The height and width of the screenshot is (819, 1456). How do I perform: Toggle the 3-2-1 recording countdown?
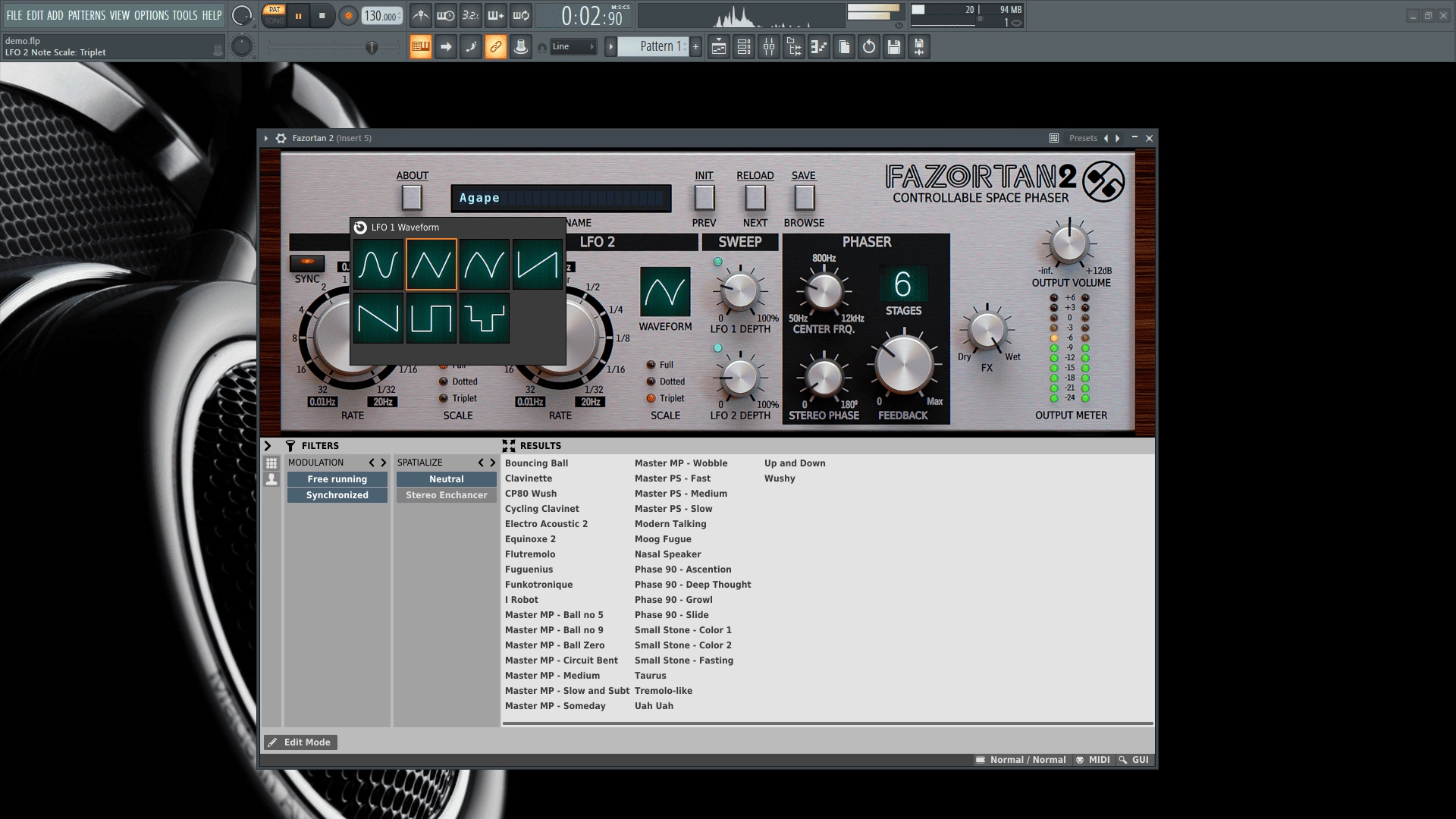(470, 15)
